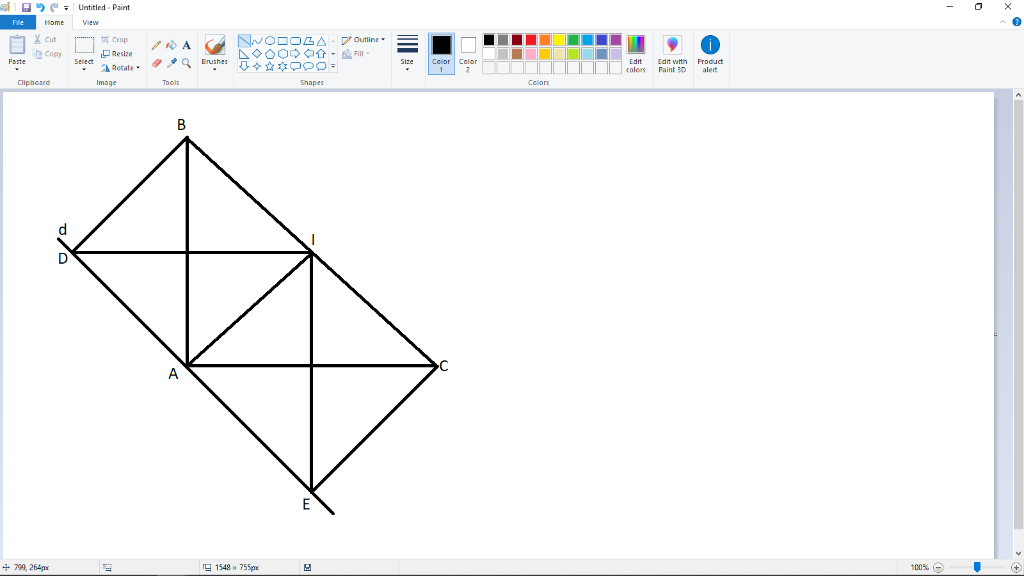Click the Brushes tool icon

coord(214,45)
